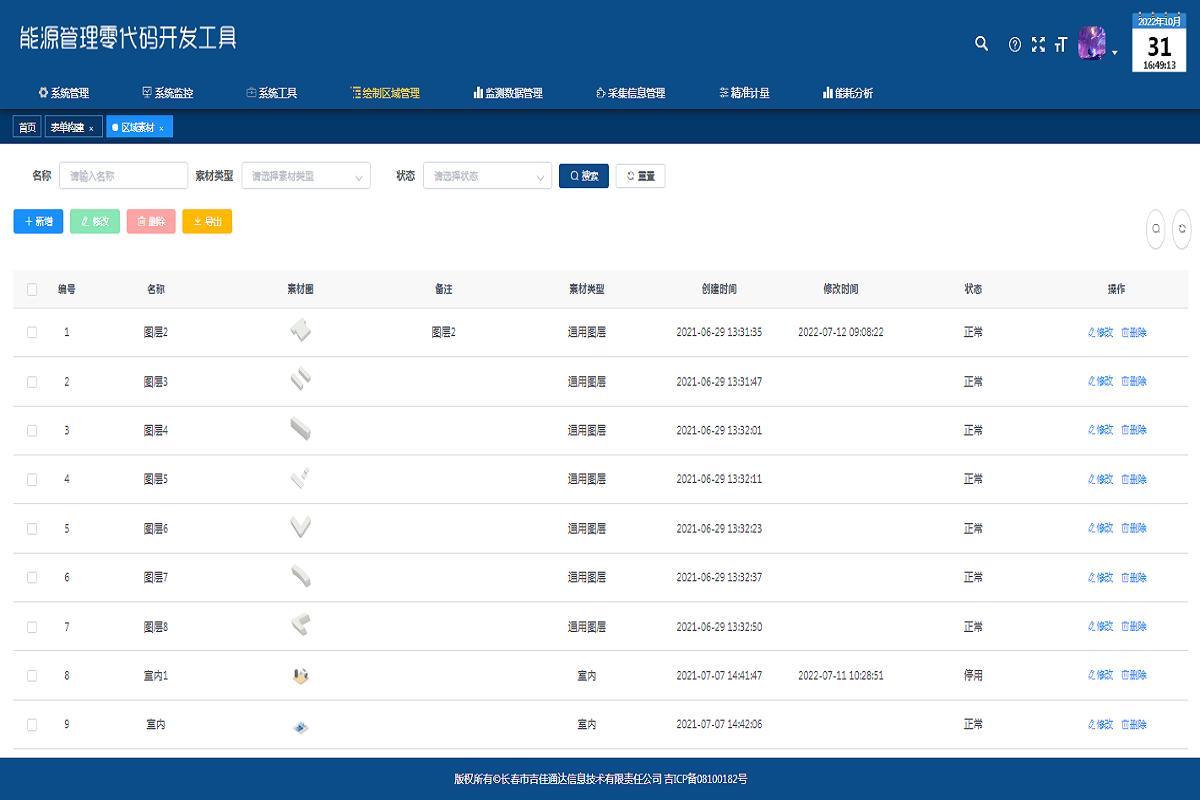Click the font size icon in header
Screen dimensions: 1200x800
click(x=1061, y=45)
